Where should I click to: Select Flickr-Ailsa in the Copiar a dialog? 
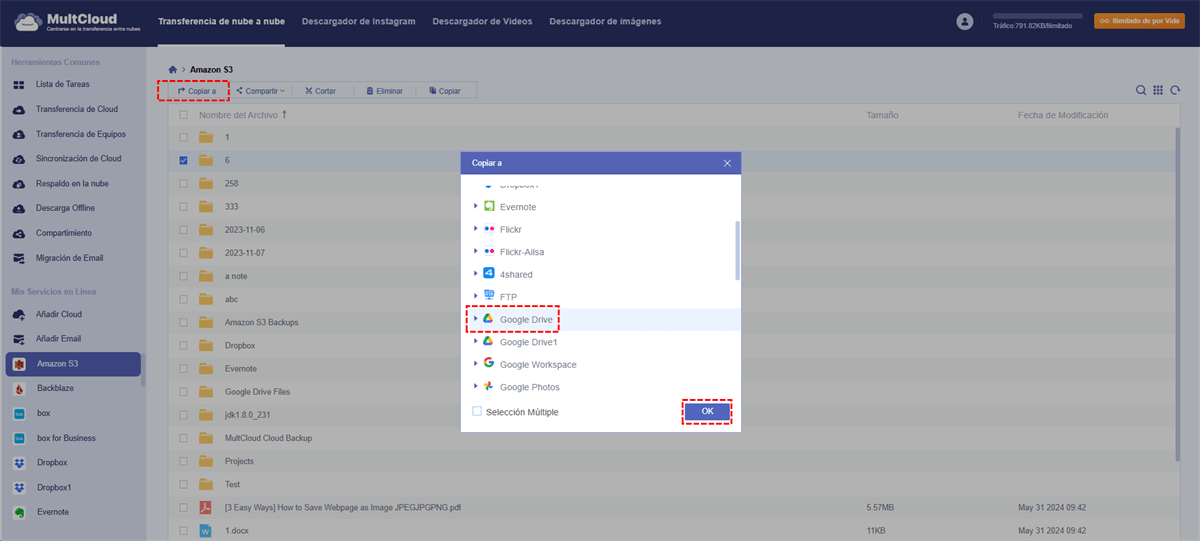point(522,252)
